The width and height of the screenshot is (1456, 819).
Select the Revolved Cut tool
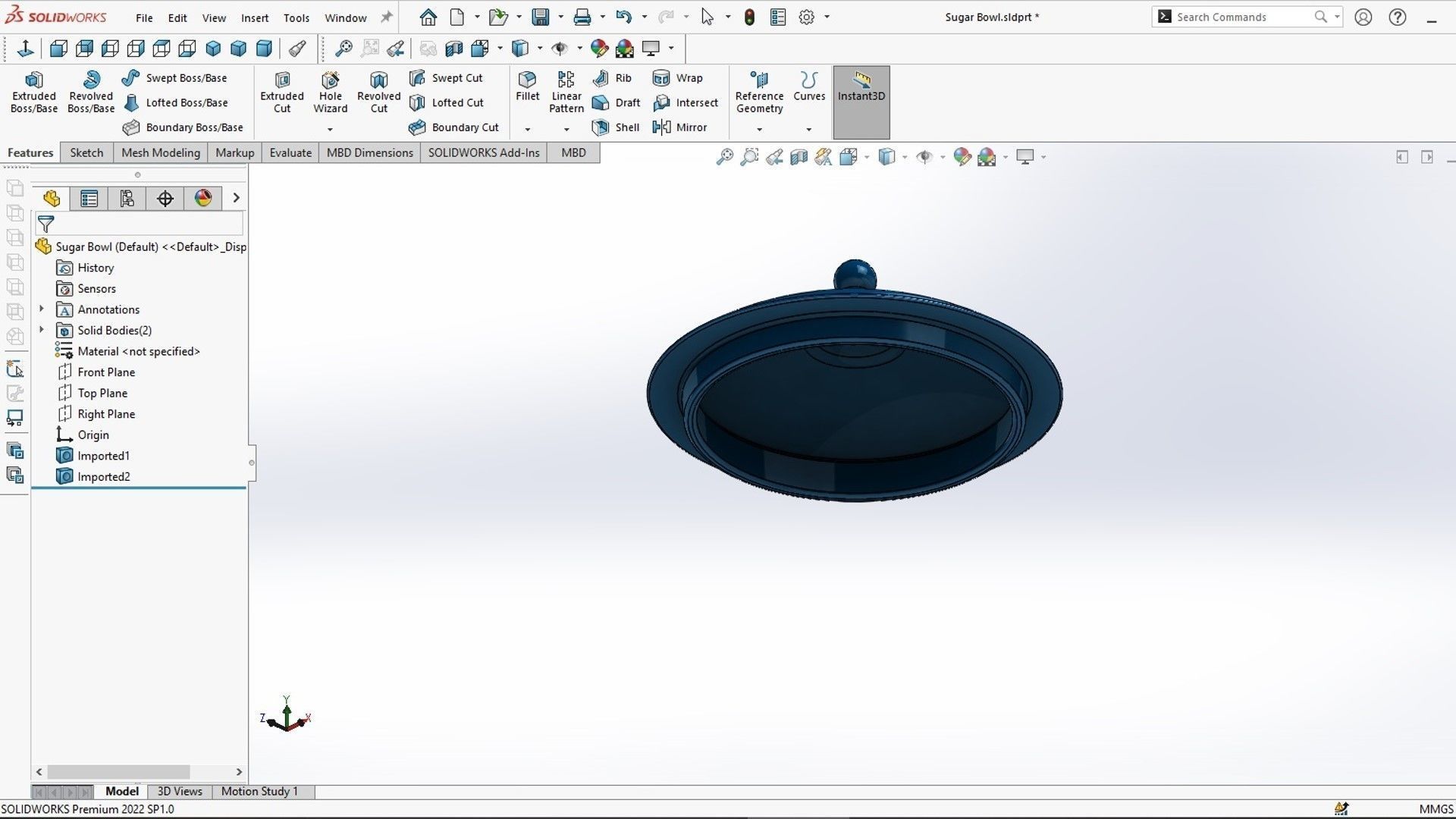(x=378, y=93)
